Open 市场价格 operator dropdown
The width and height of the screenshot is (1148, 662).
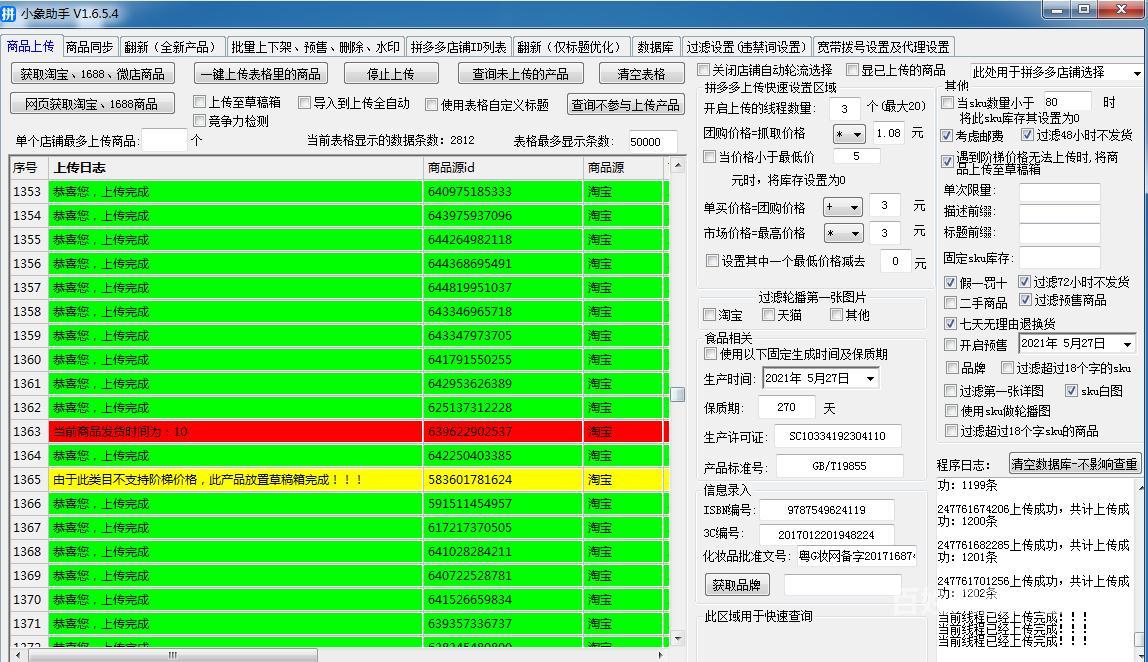click(x=843, y=234)
